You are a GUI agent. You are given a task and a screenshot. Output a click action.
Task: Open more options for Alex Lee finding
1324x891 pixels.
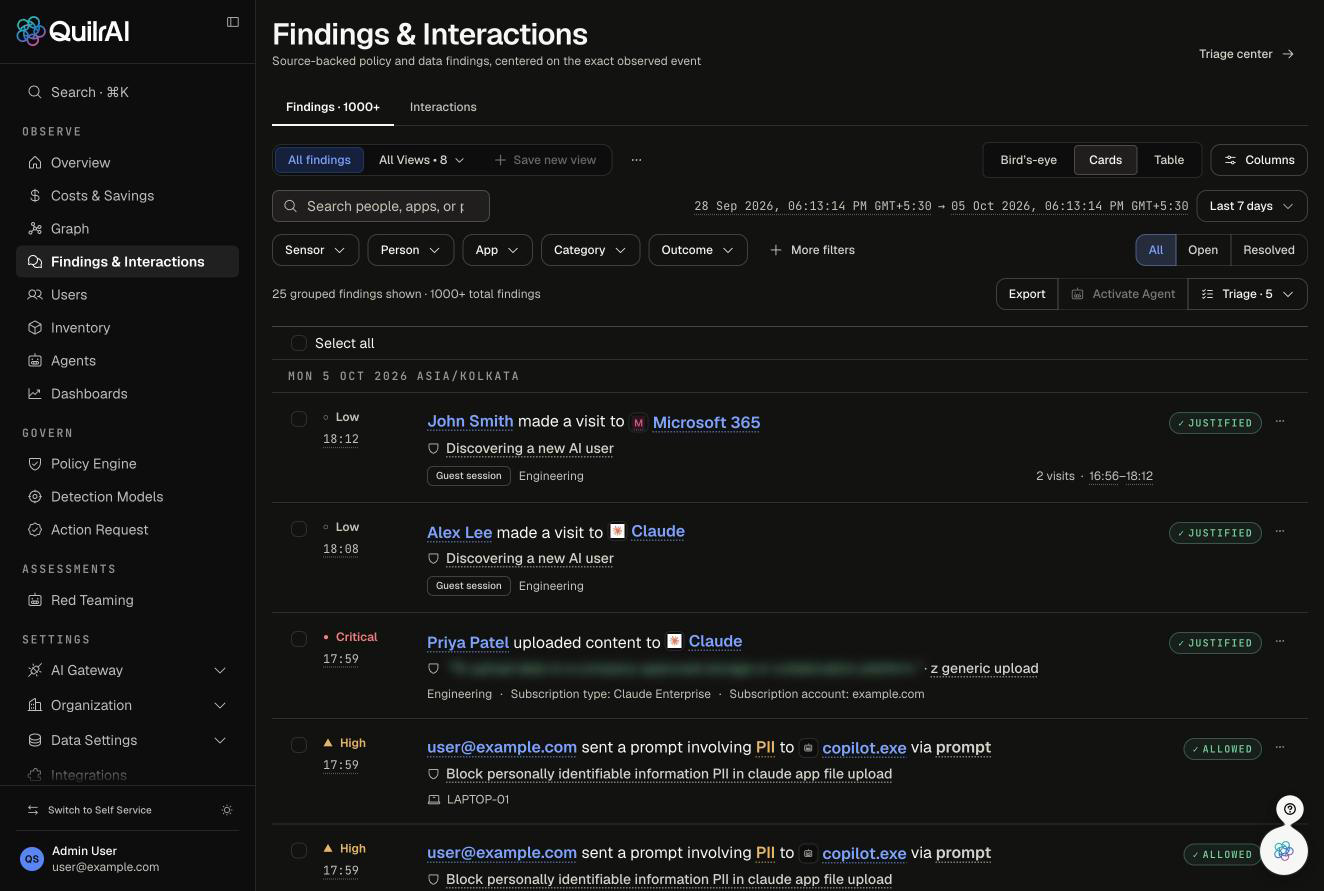(1280, 532)
